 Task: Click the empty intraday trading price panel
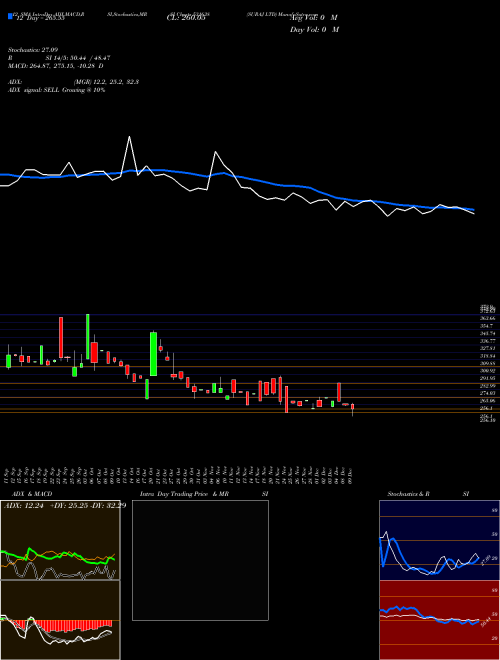click(200, 560)
